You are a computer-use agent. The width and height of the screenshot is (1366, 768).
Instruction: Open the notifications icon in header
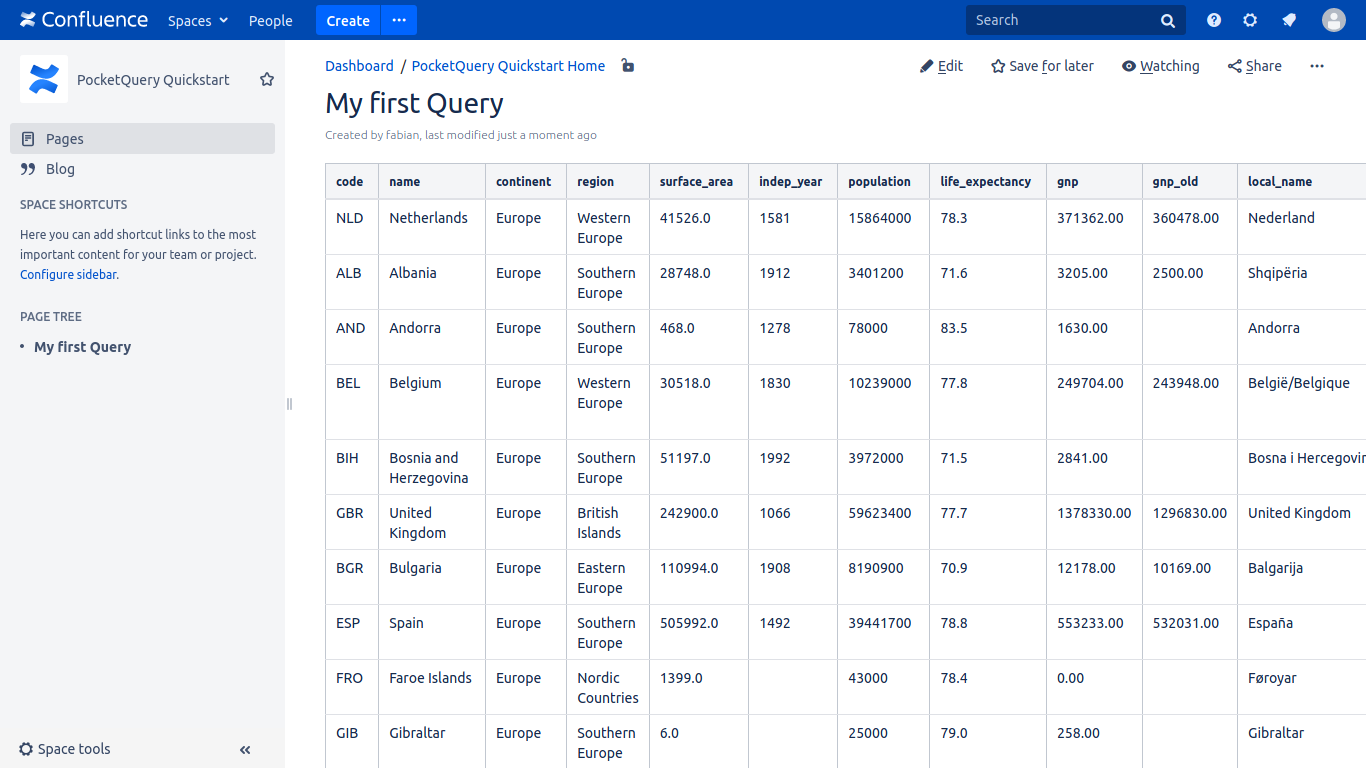click(1290, 20)
